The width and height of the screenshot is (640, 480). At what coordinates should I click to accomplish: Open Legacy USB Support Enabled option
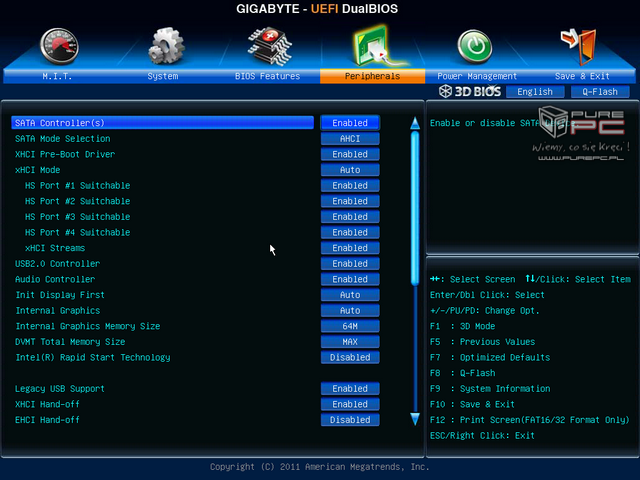350,389
